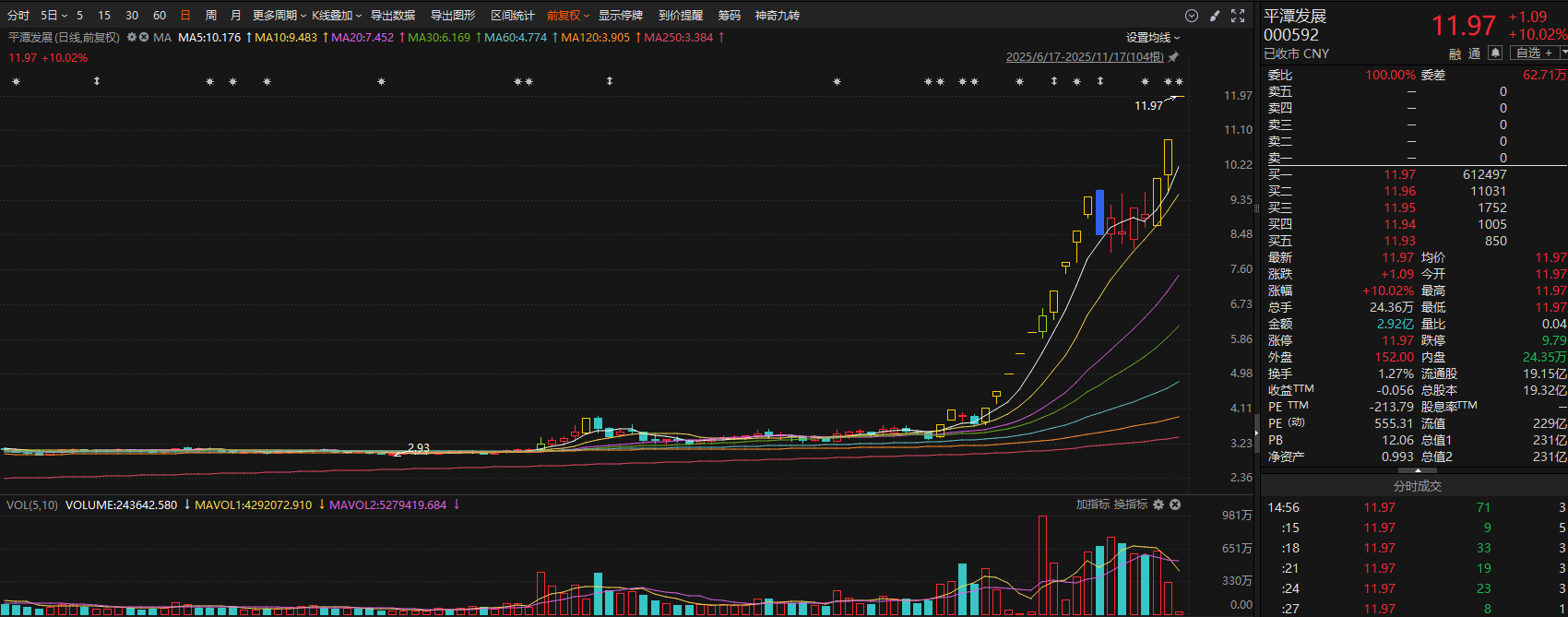Switch to the 周 weekly chart tab
This screenshot has width=1568, height=617.
point(211,16)
